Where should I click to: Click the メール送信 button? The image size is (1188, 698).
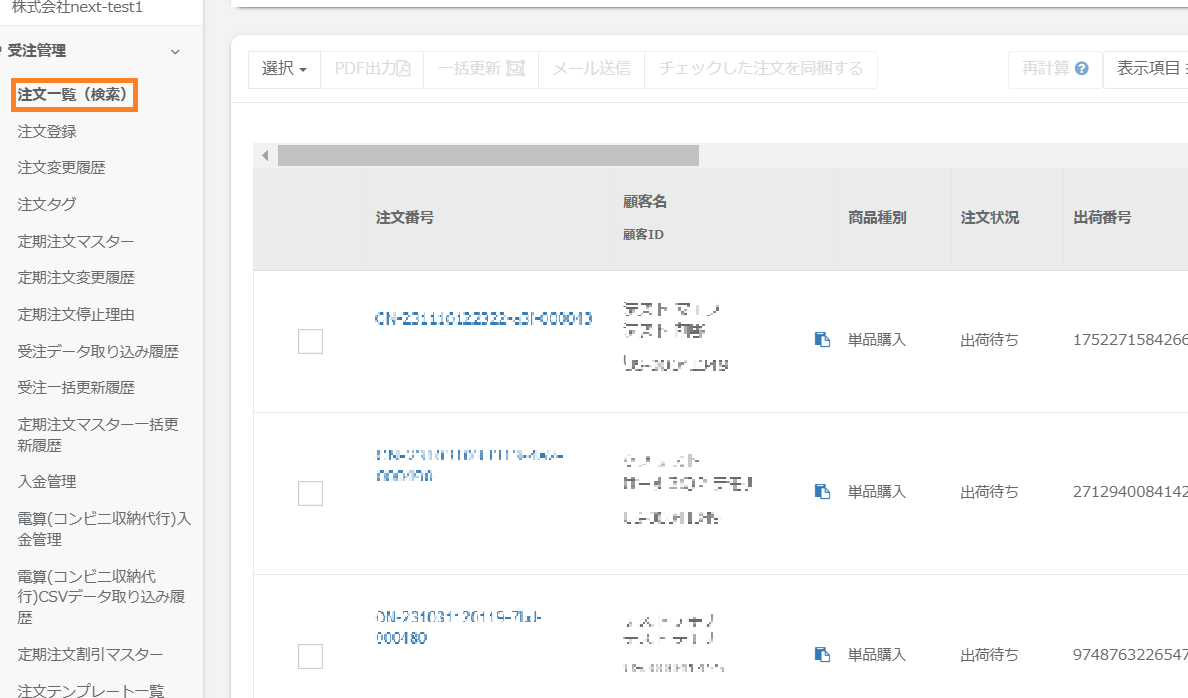point(591,69)
